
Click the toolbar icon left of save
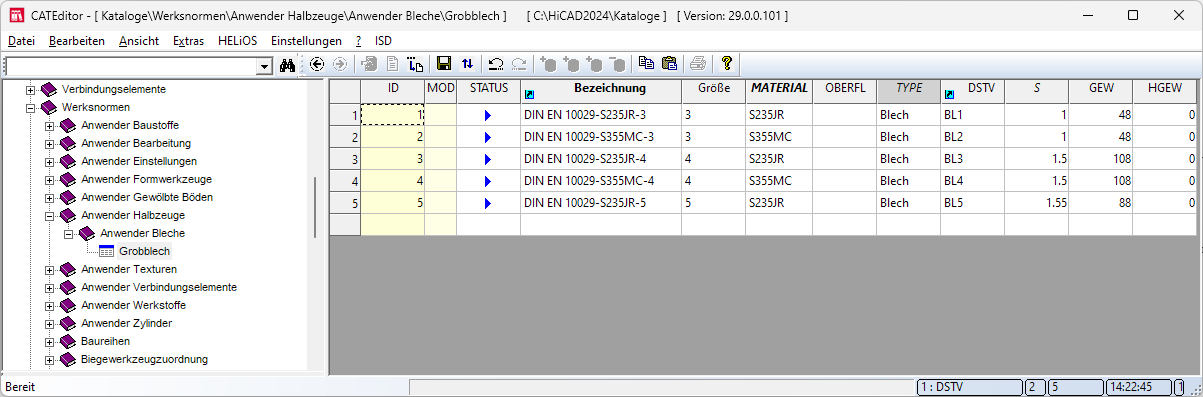[416, 64]
